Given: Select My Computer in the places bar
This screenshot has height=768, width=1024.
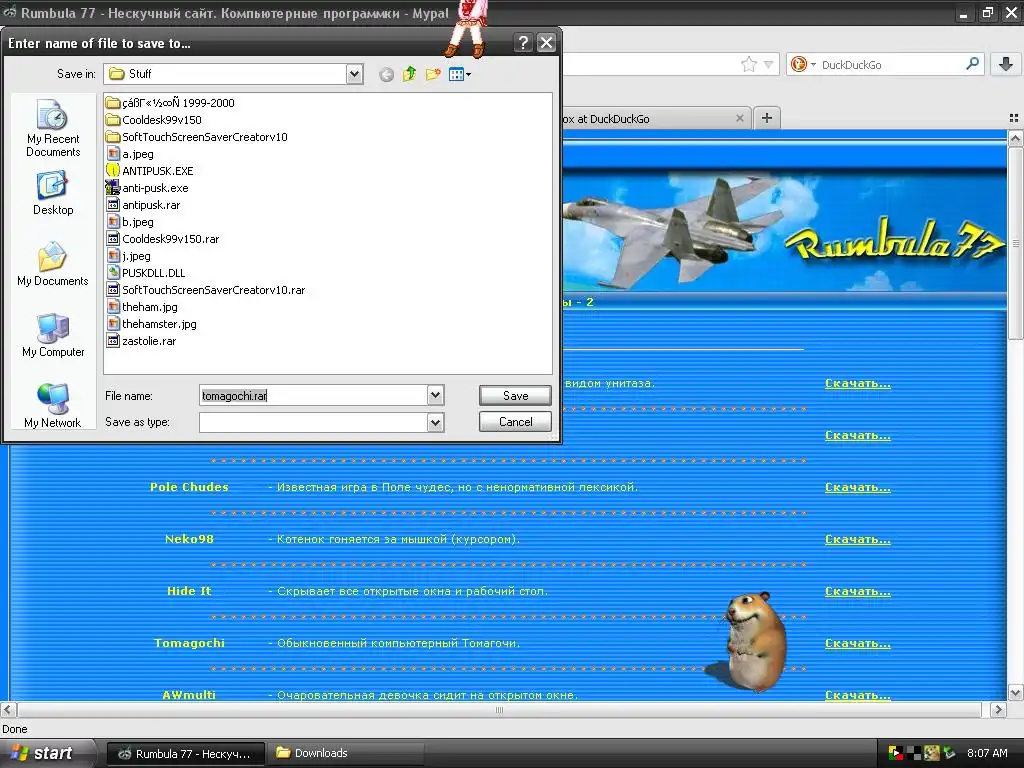Looking at the screenshot, I should click(x=53, y=335).
